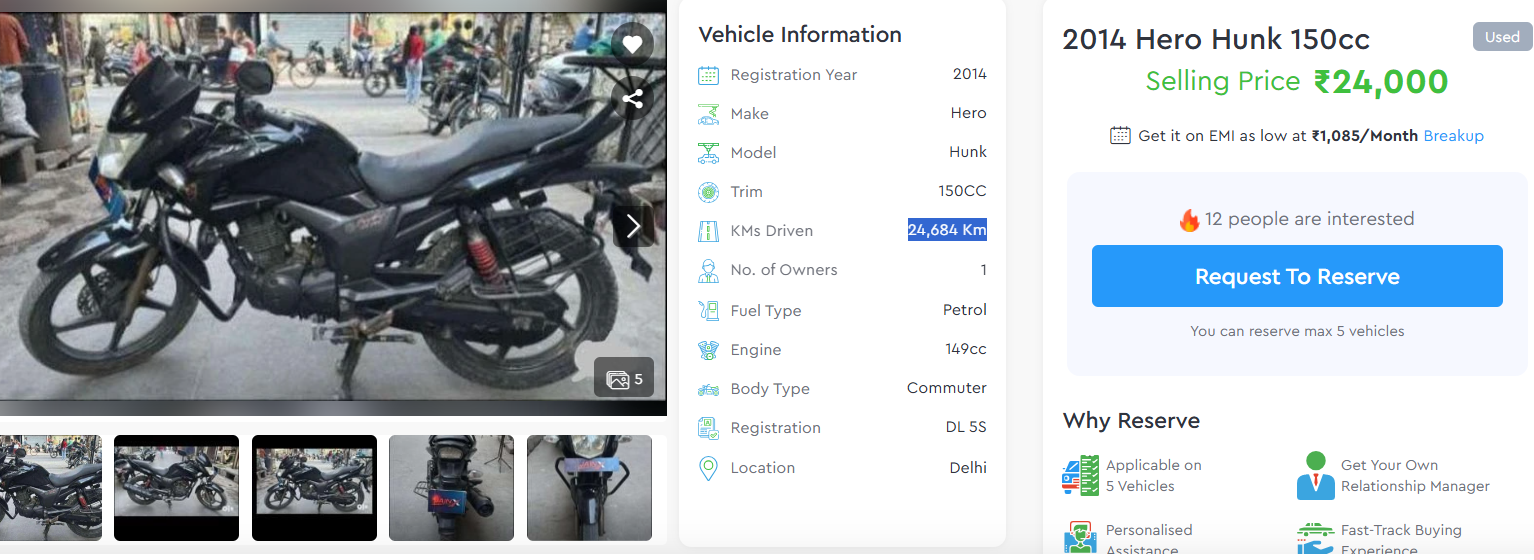Click the EMI calendar icon

click(x=1120, y=135)
